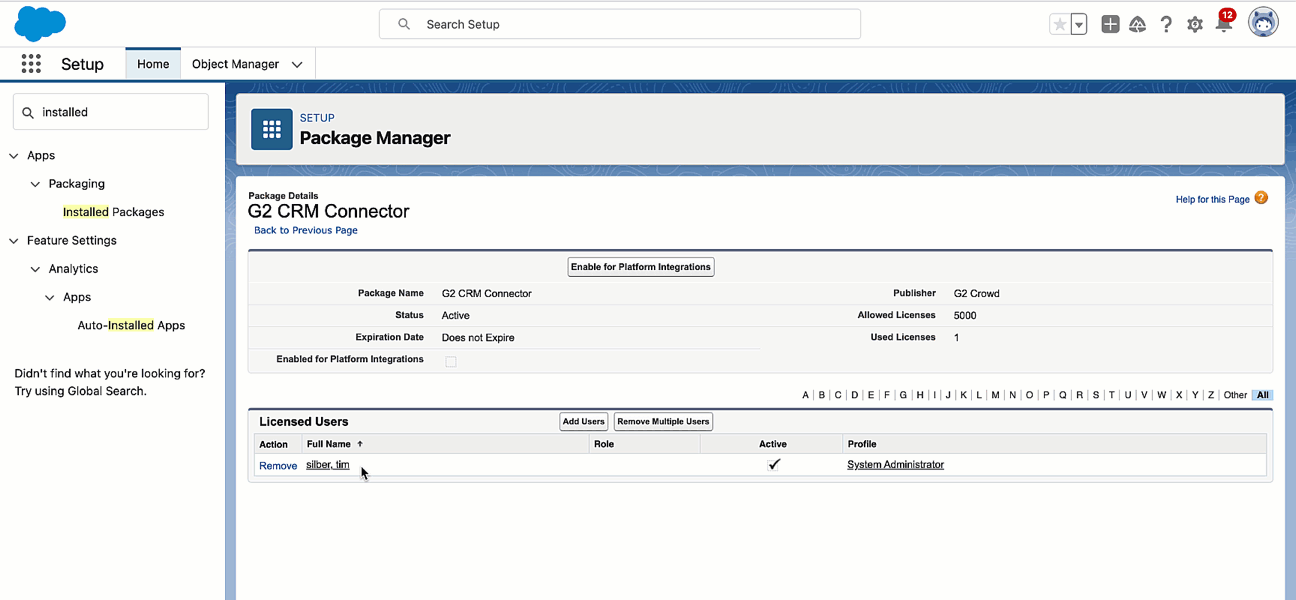Screen dimensions: 1296x600
Task: Open the Object Manager tab dropdown chevron
Action: point(297,64)
